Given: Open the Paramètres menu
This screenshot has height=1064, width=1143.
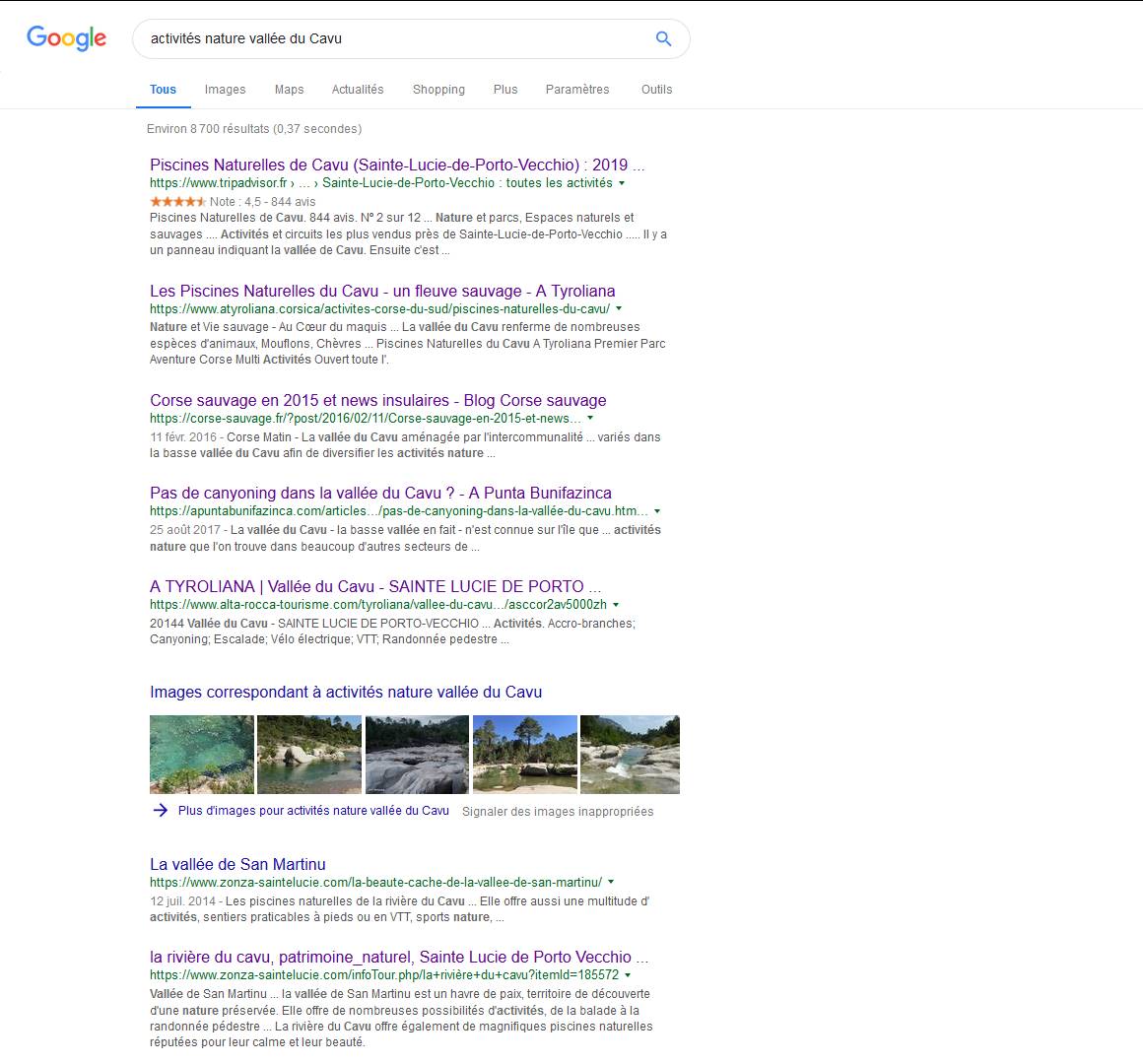Looking at the screenshot, I should point(576,90).
